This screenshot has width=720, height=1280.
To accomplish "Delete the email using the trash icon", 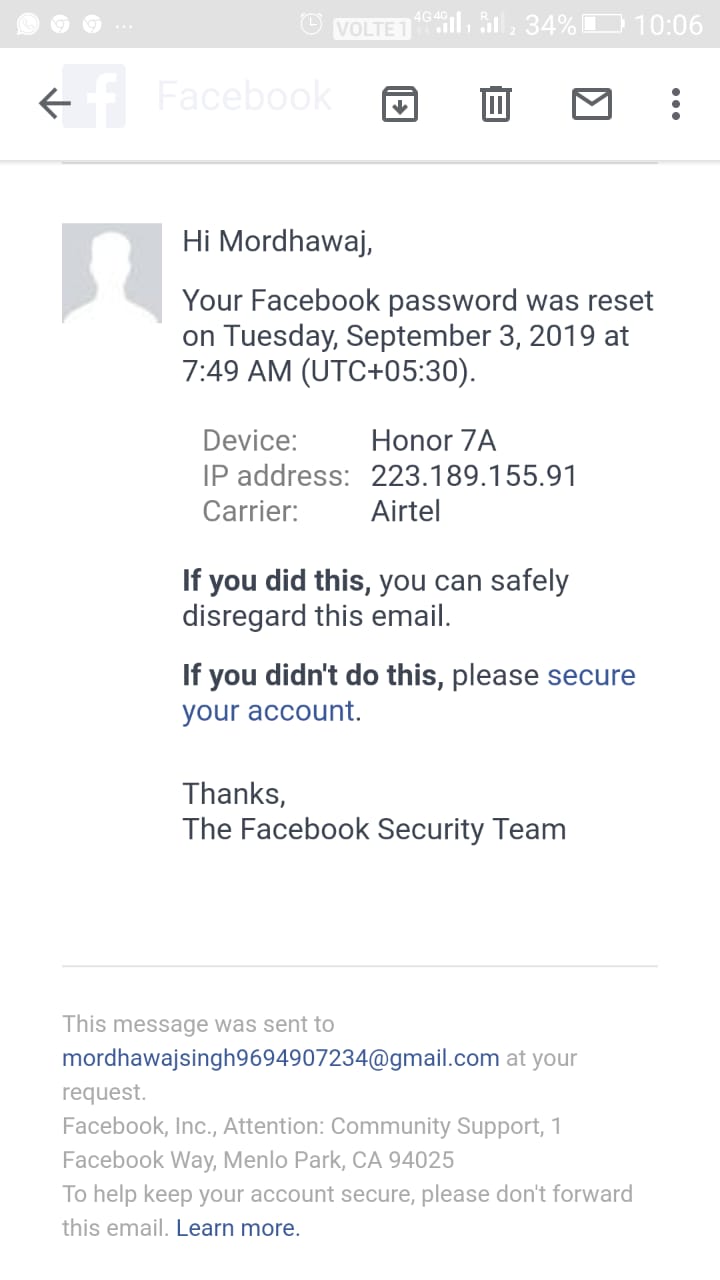I will (x=496, y=103).
